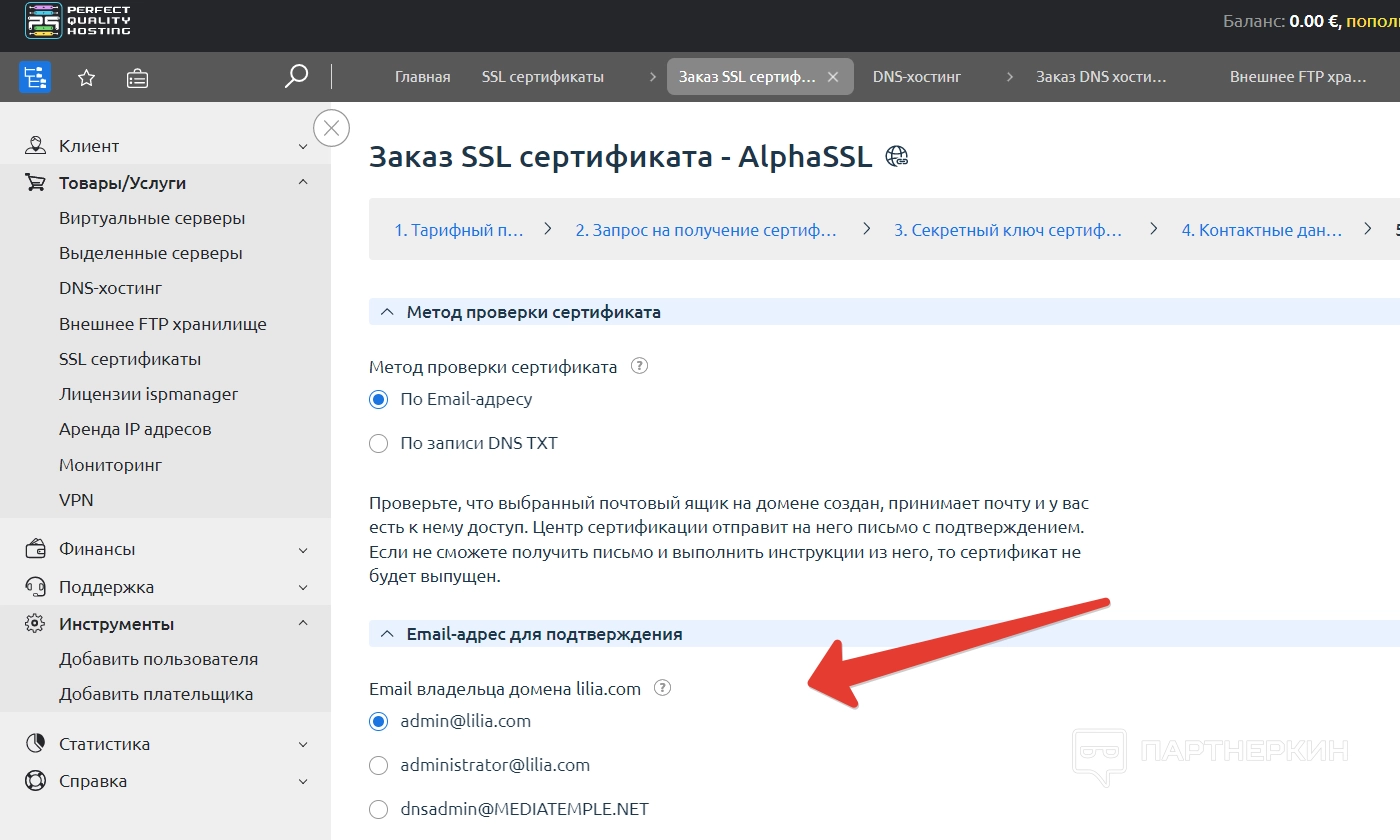Select the По Email-адресу verification method

pos(378,400)
